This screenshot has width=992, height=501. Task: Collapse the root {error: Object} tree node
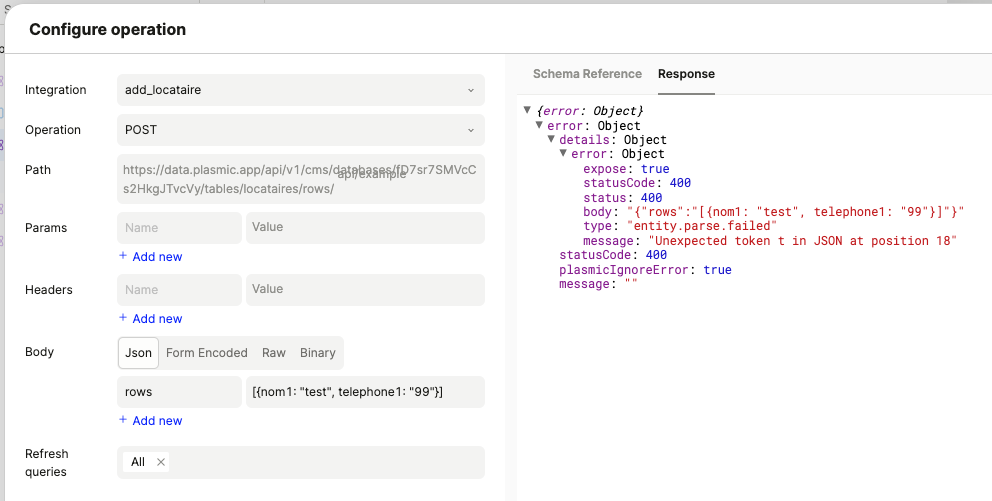(x=527, y=110)
